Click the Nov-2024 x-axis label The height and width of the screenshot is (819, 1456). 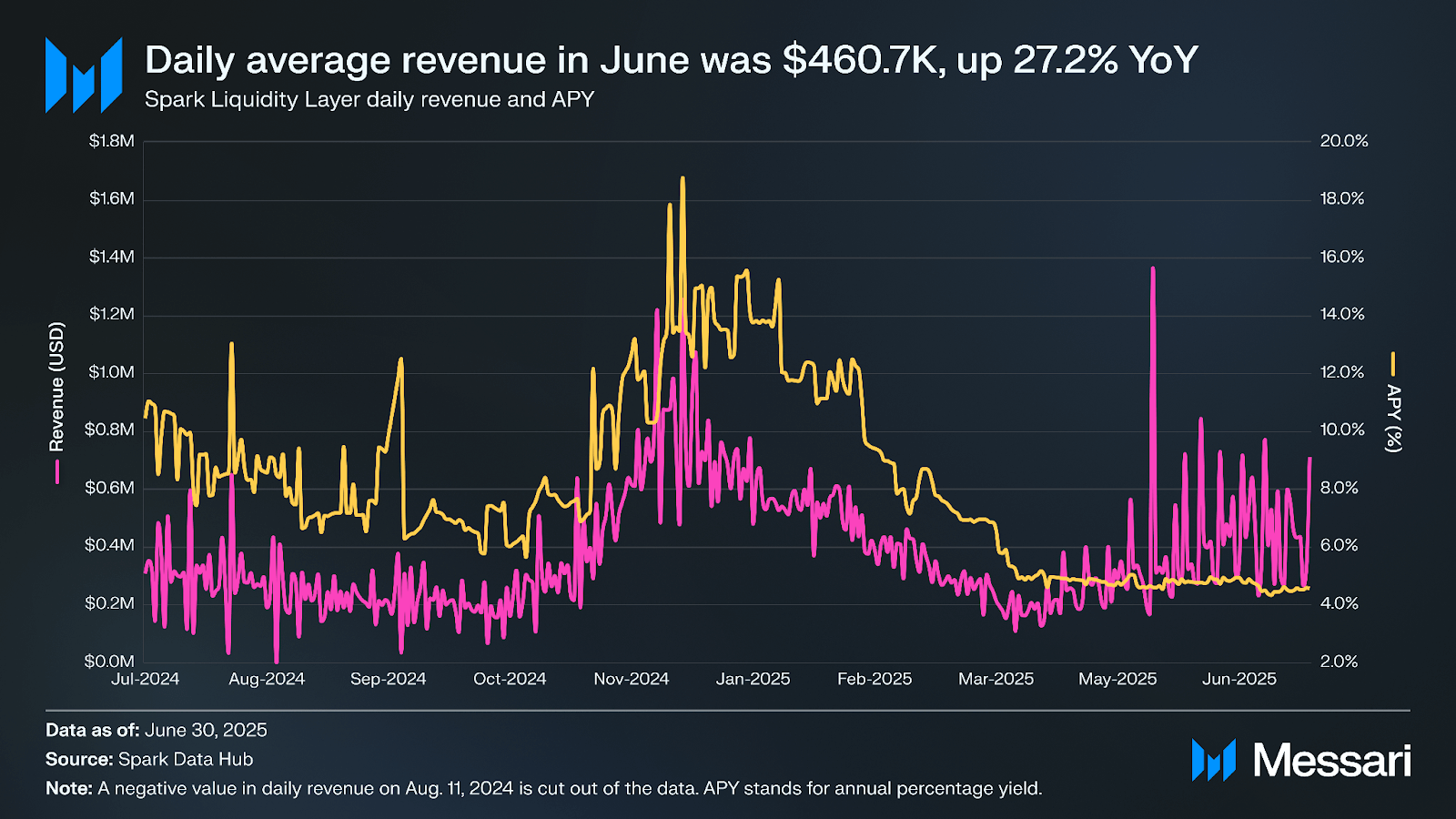(x=632, y=679)
